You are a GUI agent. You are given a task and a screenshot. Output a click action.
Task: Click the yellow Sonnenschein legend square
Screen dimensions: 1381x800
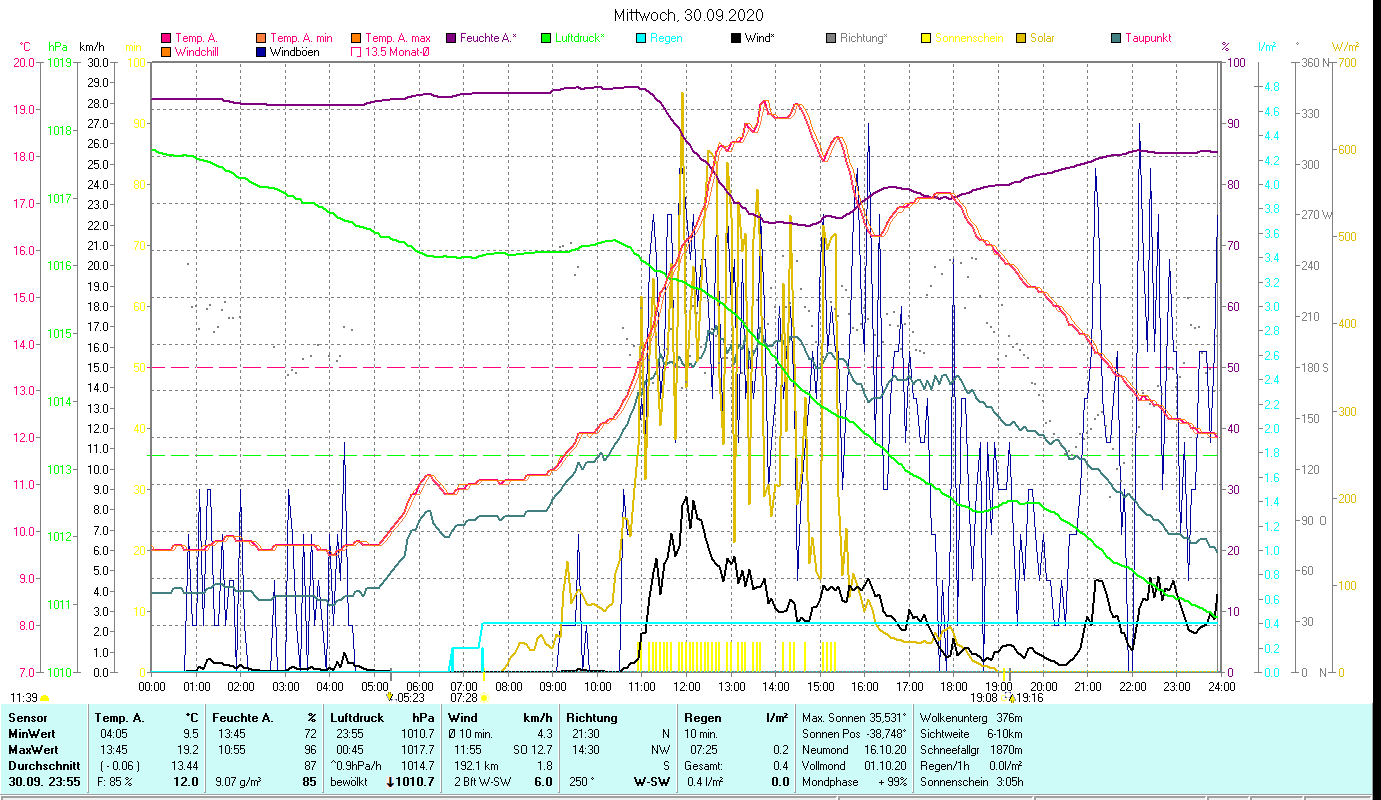[x=926, y=38]
